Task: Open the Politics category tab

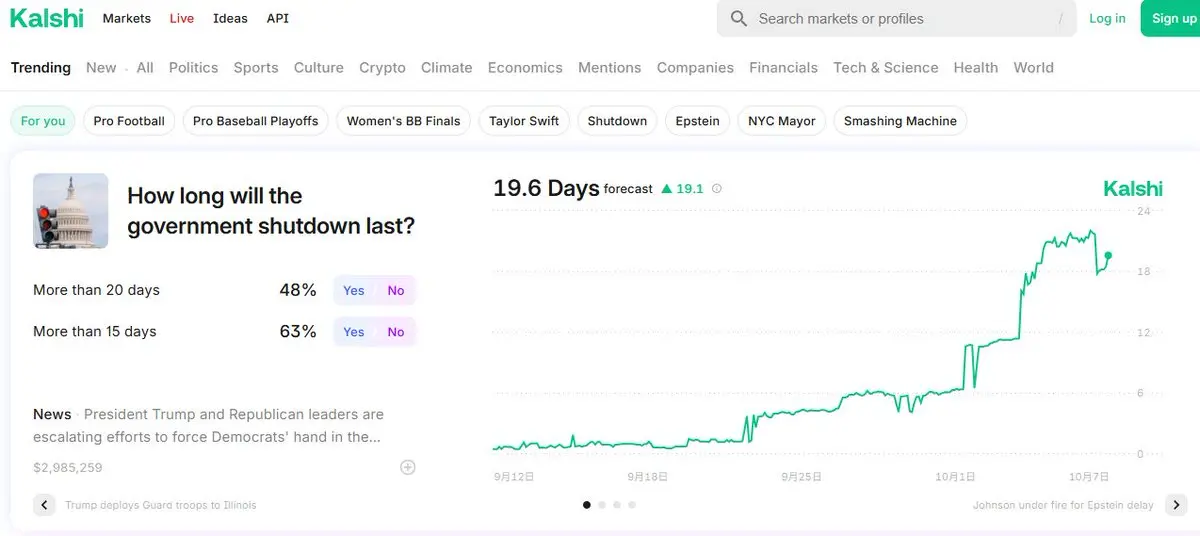Action: coord(193,67)
